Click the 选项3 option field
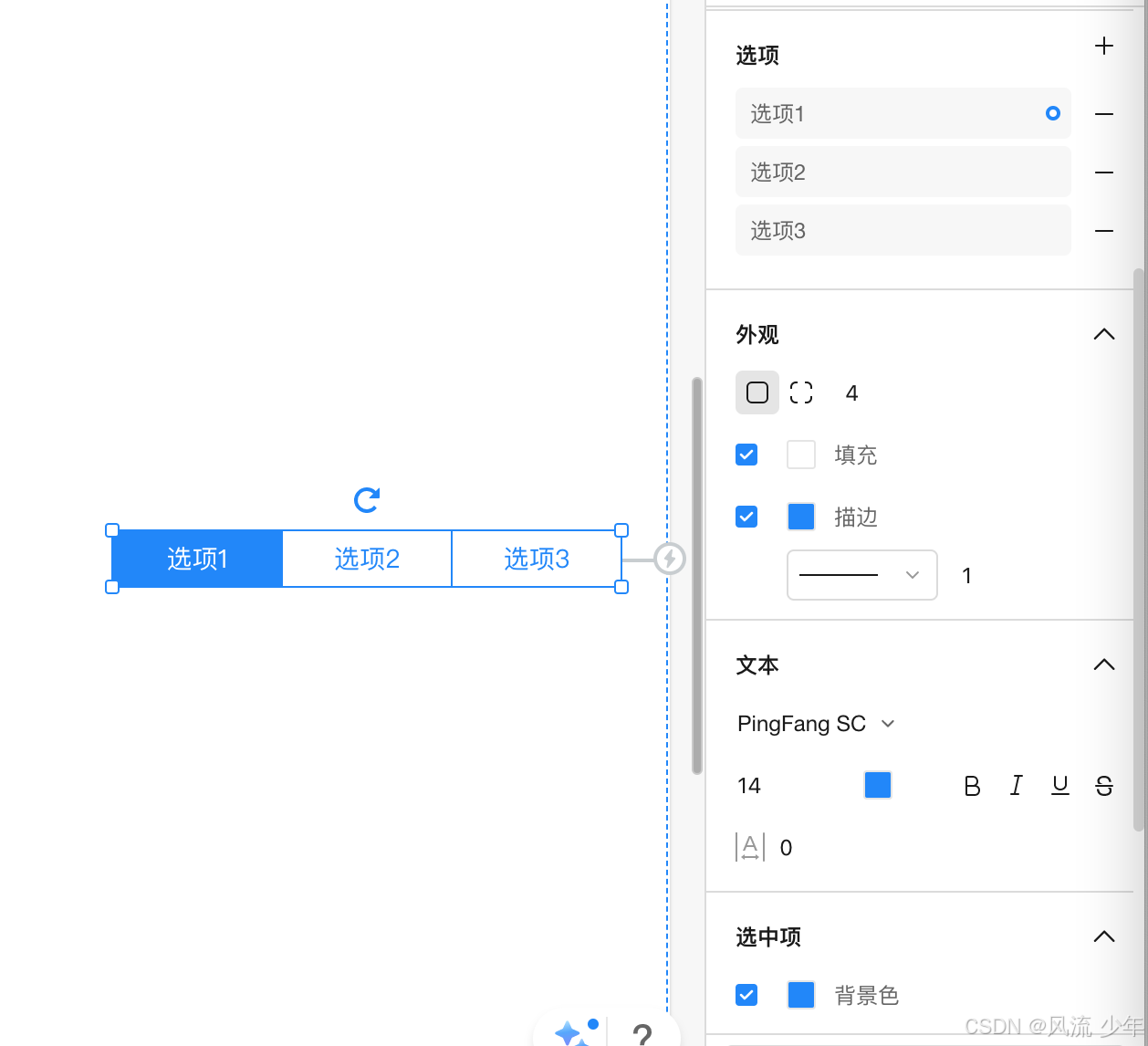 pos(903,230)
